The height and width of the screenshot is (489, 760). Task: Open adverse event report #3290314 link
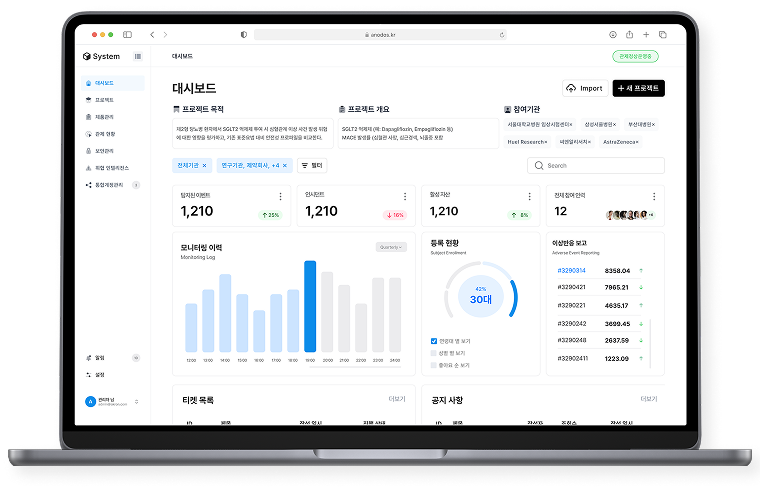[571, 270]
